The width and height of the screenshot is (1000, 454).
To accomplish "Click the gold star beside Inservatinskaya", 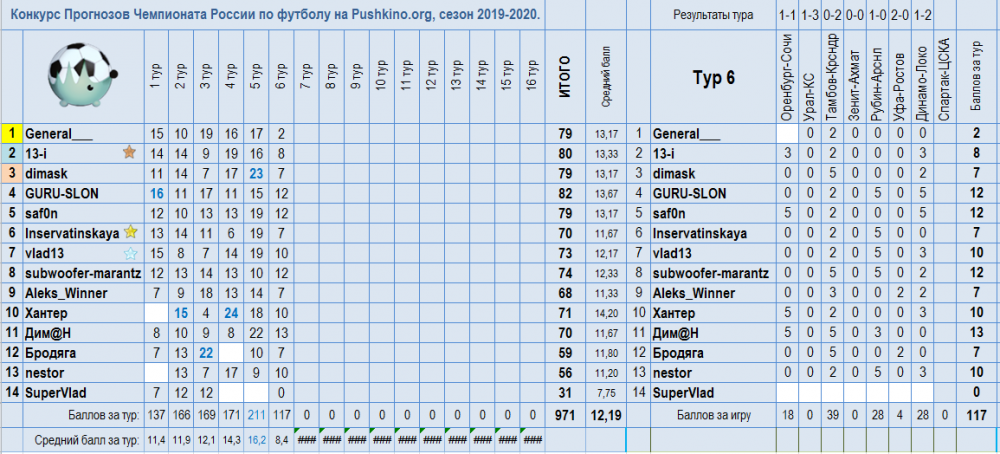I will point(130,232).
